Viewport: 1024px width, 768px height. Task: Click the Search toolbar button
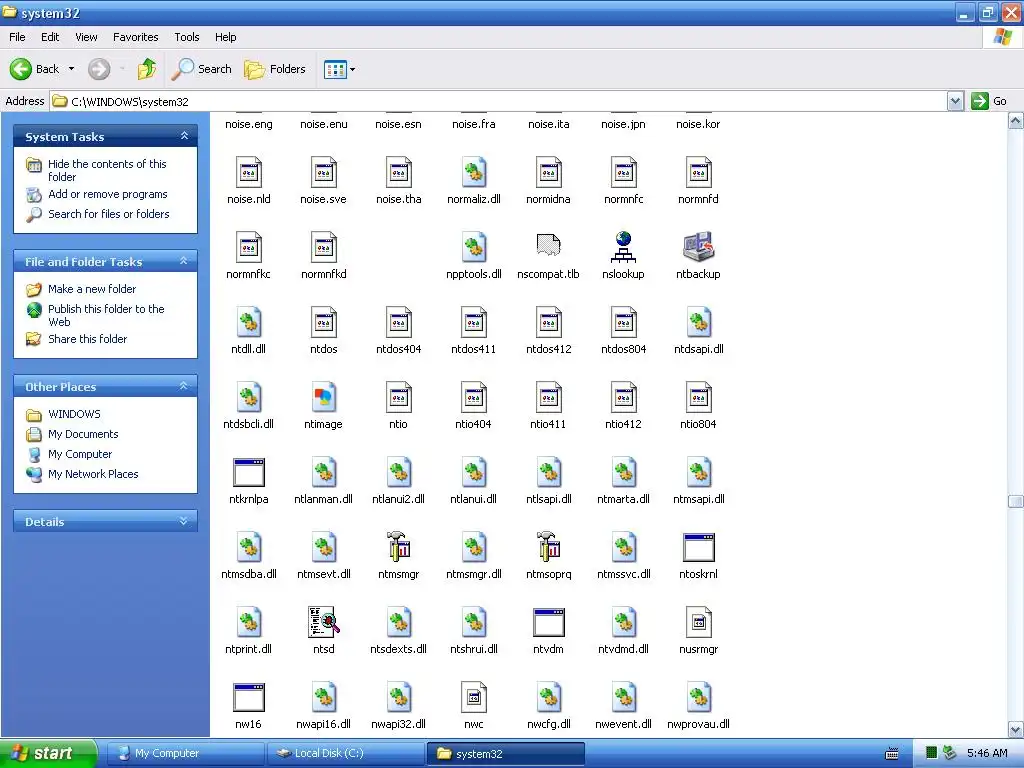(202, 69)
